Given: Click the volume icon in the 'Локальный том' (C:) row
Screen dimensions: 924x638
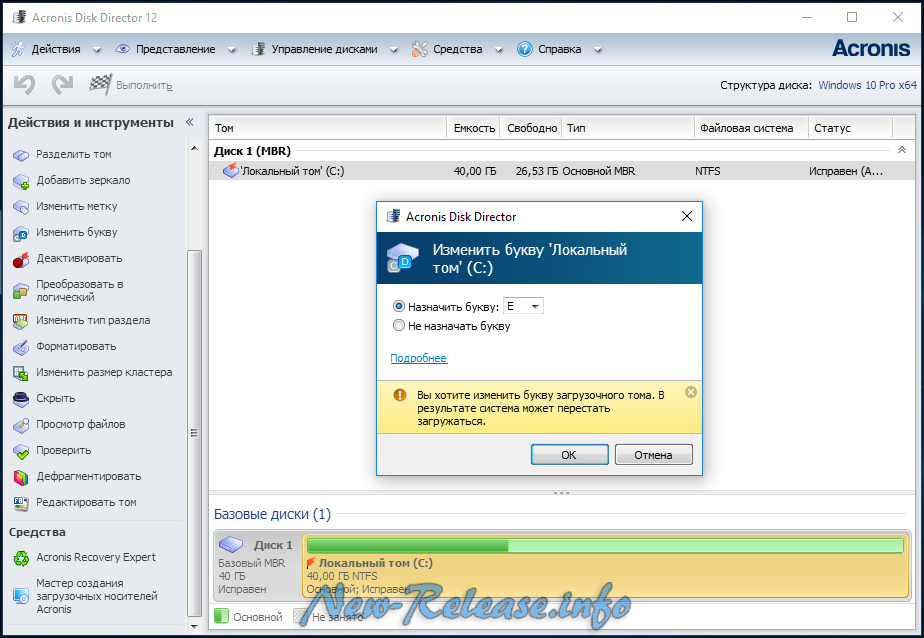Looking at the screenshot, I should point(230,171).
